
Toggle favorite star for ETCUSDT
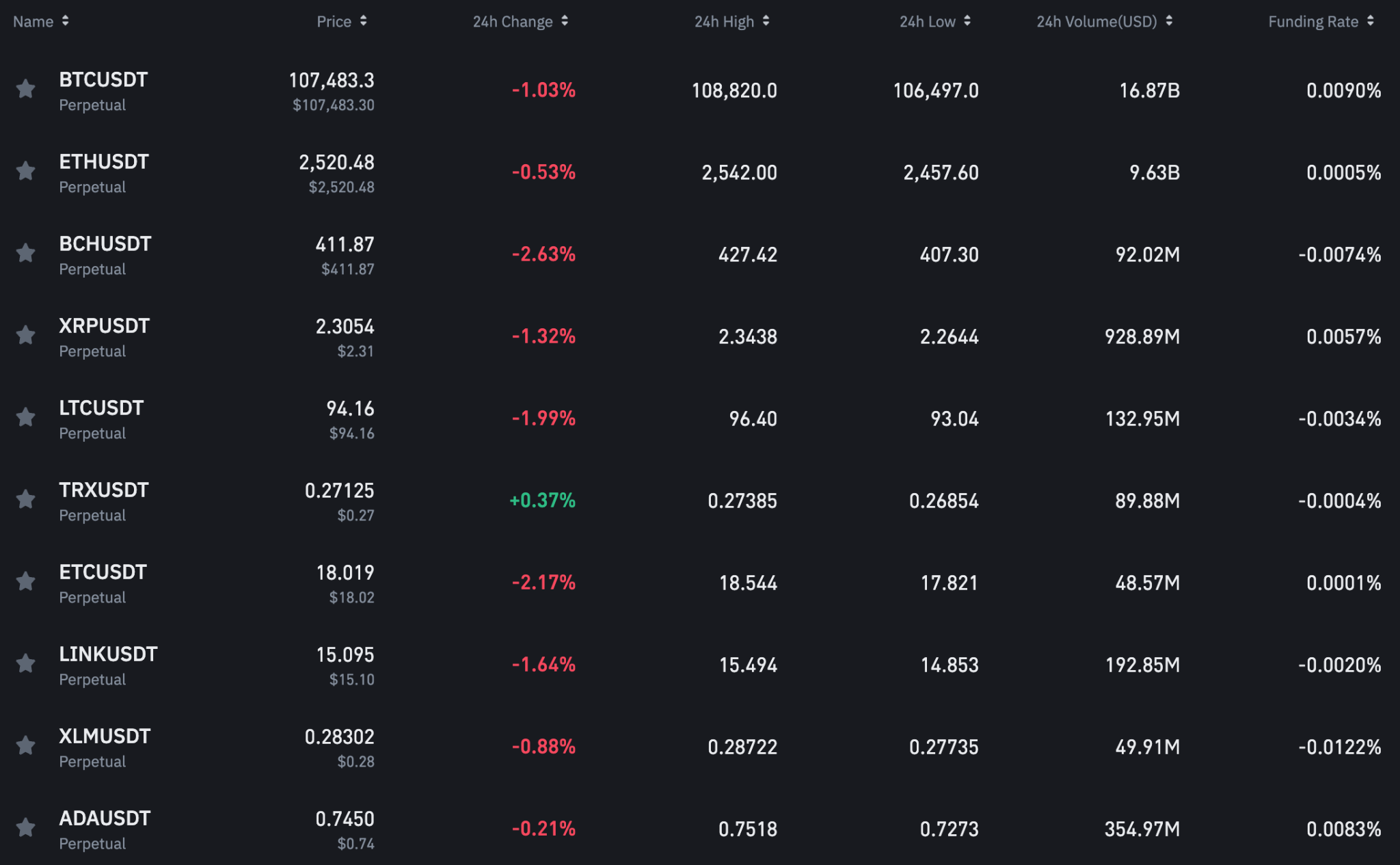[26, 581]
